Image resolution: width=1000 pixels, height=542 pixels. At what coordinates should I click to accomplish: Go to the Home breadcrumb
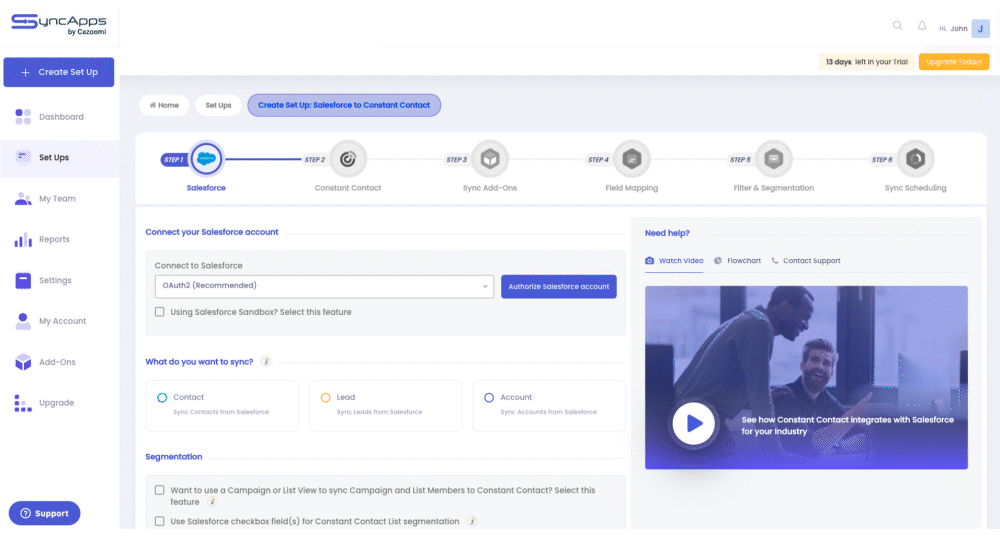coord(164,105)
